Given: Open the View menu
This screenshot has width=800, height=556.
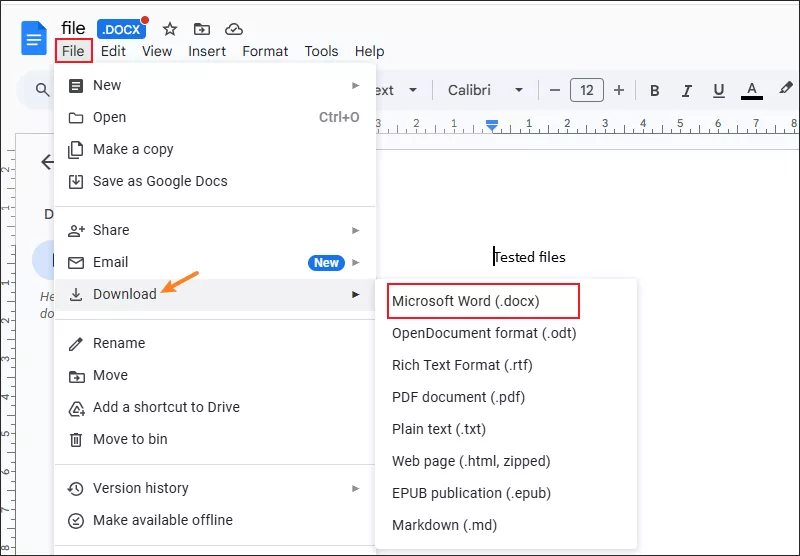Looking at the screenshot, I should coord(157,51).
